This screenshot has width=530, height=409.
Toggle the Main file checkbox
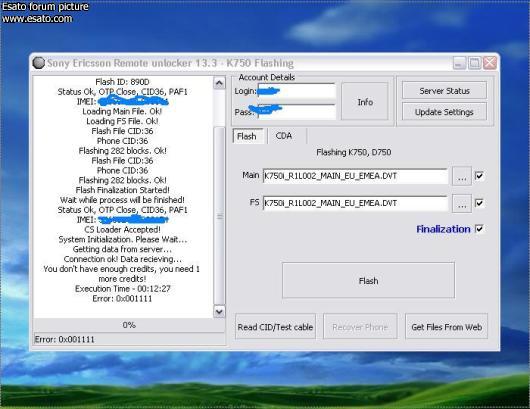(479, 175)
